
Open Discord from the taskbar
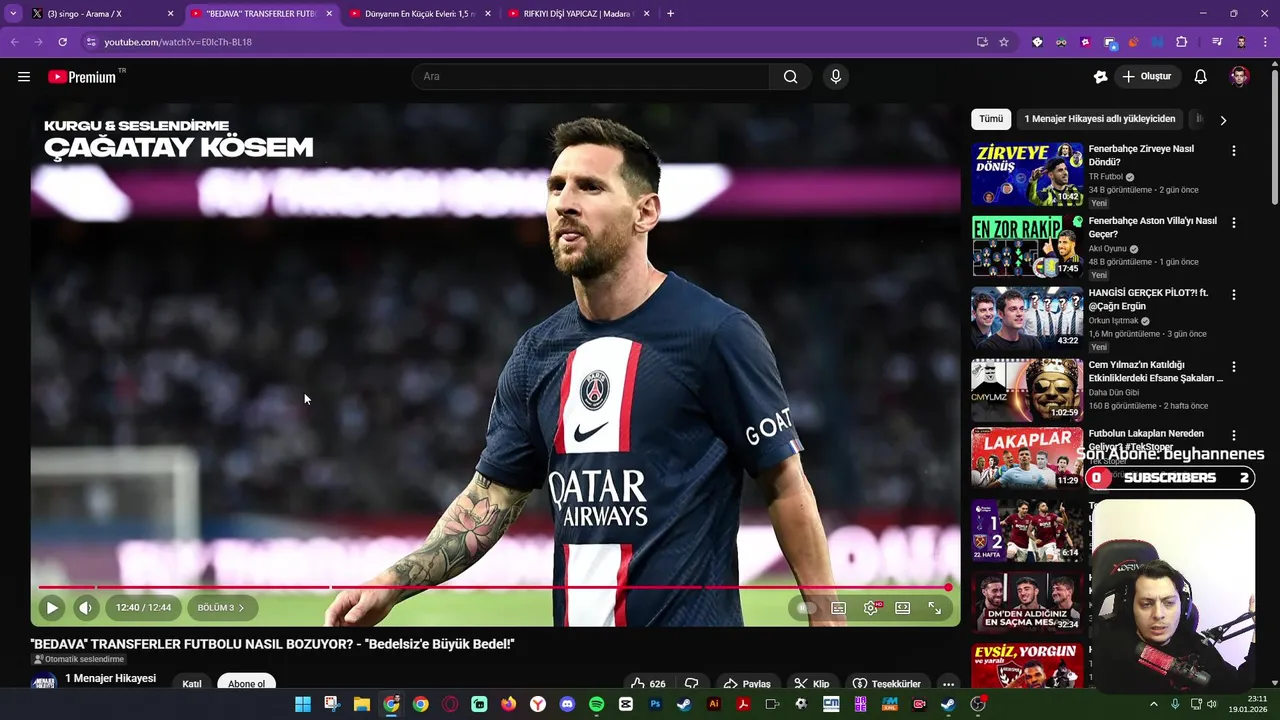click(x=567, y=704)
